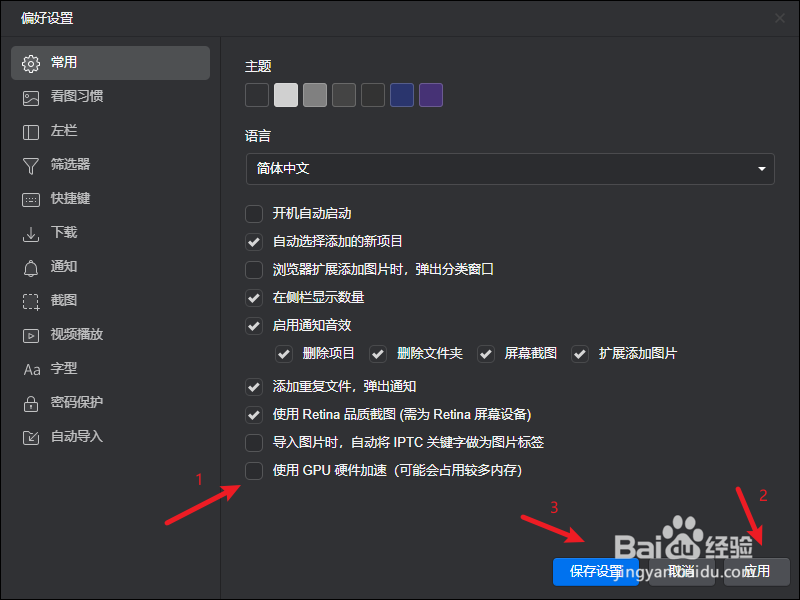Click the picture icon beside 看图习惯
800x600 pixels.
31,98
